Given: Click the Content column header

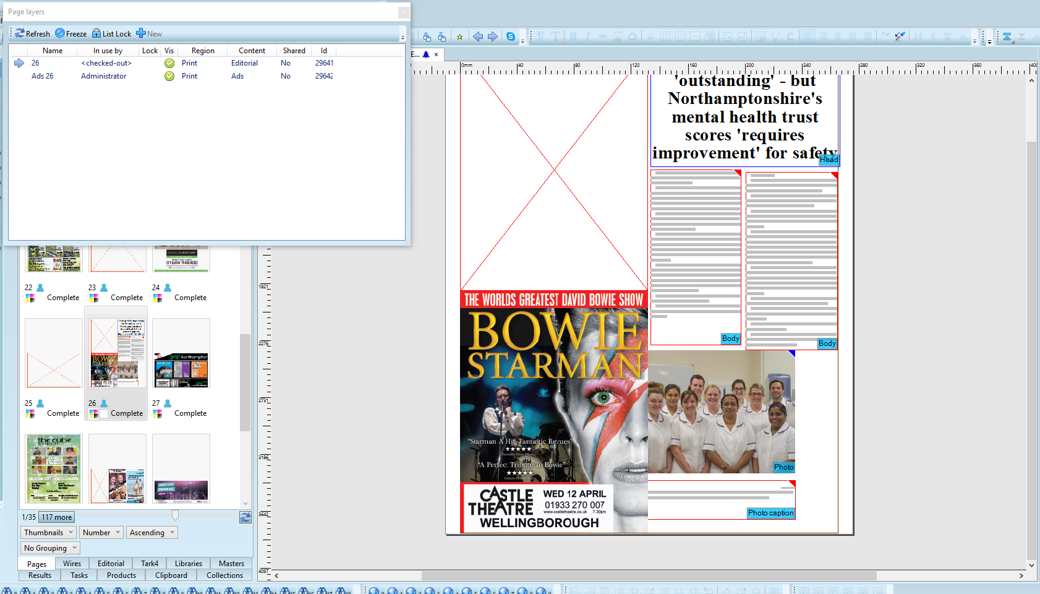Looking at the screenshot, I should pyautogui.click(x=251, y=50).
